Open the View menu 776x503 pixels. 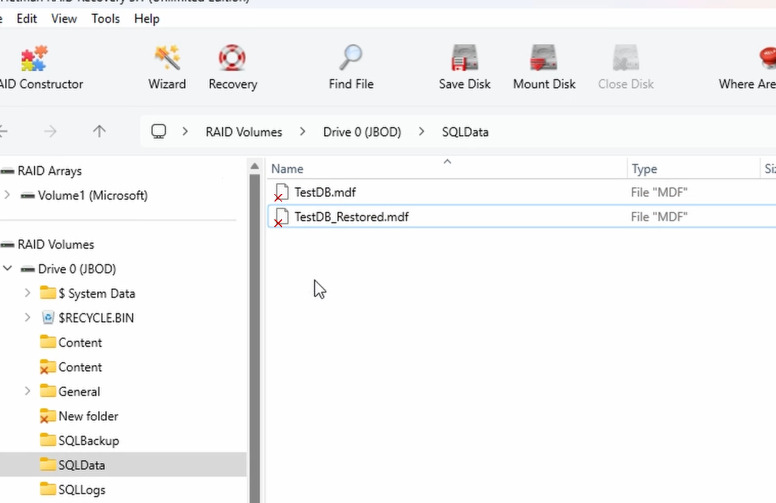(64, 19)
